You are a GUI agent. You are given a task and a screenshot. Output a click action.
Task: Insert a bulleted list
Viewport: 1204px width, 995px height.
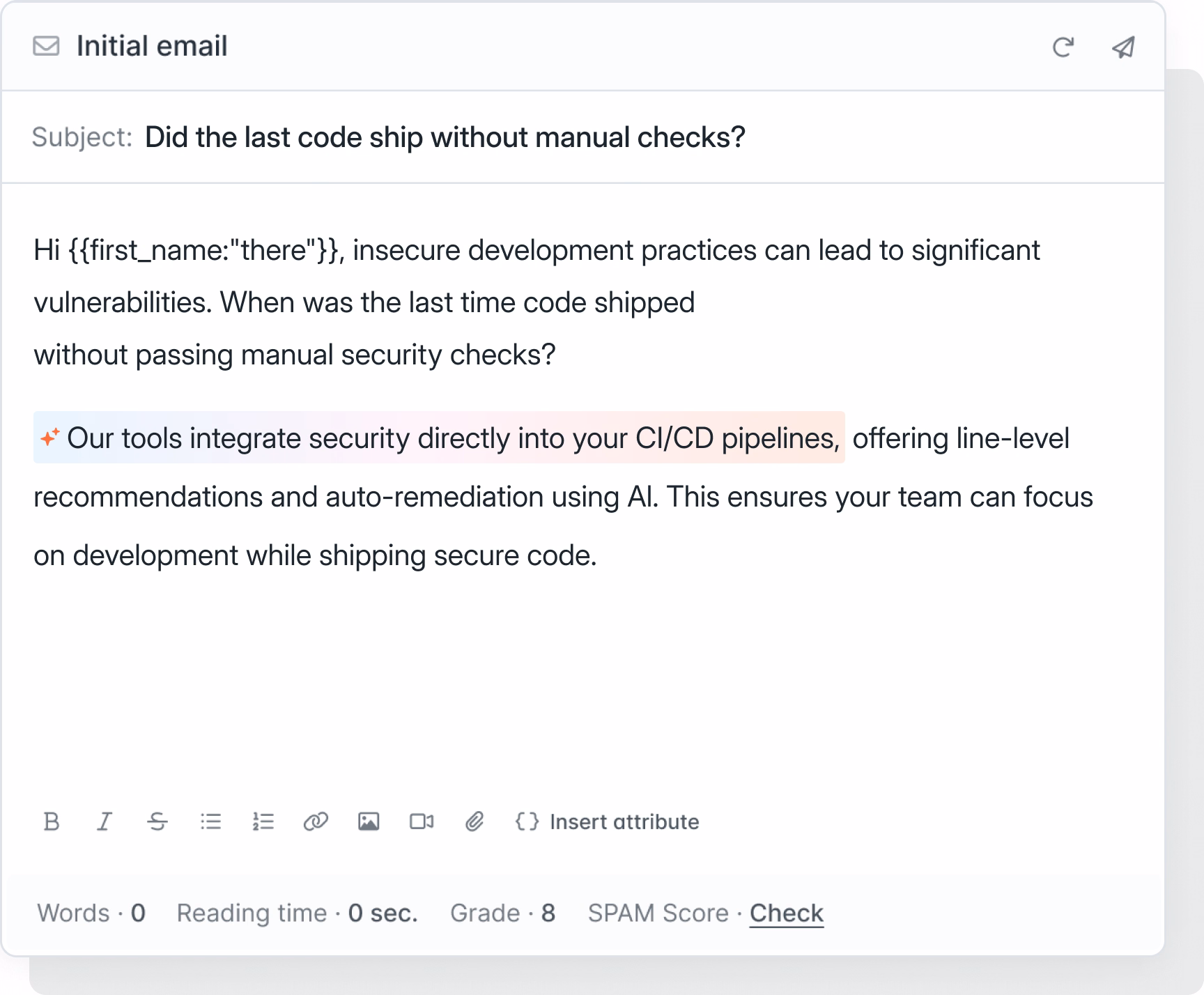[x=210, y=822]
